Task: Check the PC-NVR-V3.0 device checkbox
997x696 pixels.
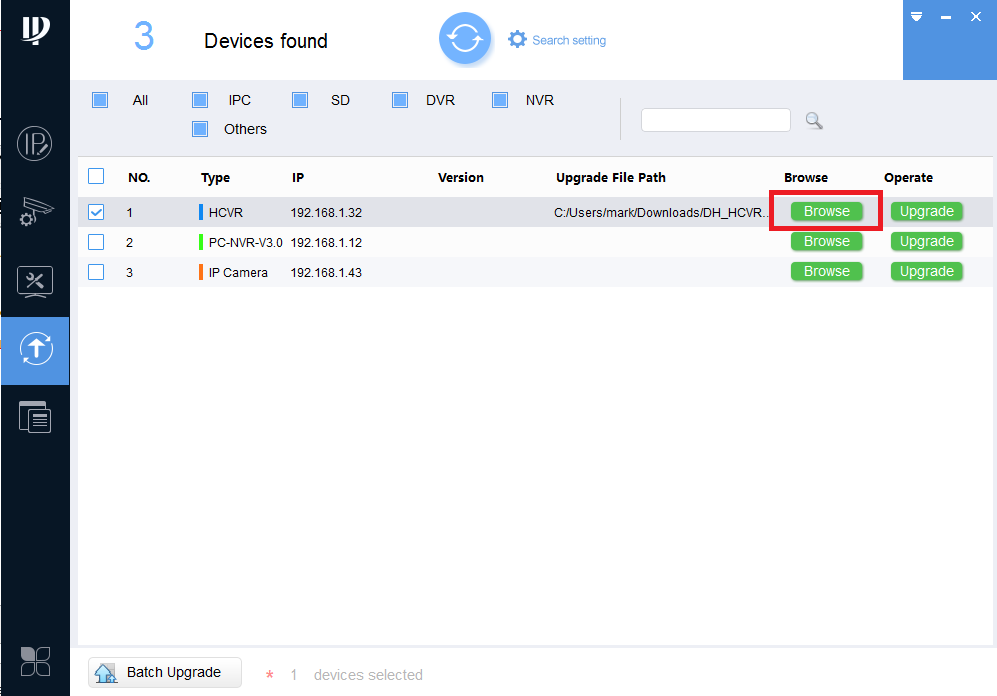Action: coord(96,242)
